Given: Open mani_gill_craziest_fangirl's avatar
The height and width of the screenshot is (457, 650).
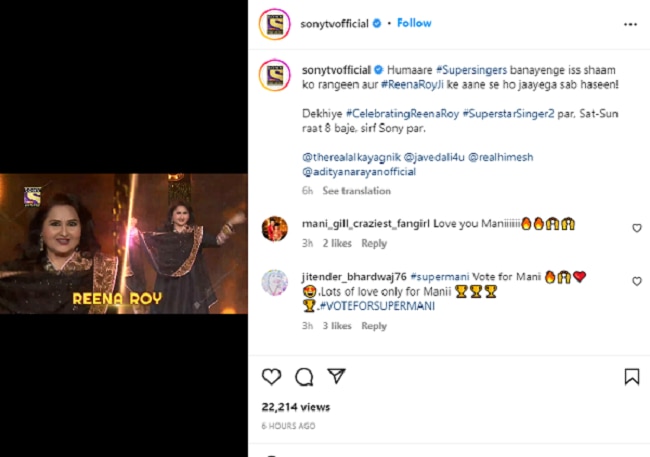Looking at the screenshot, I should [x=274, y=229].
